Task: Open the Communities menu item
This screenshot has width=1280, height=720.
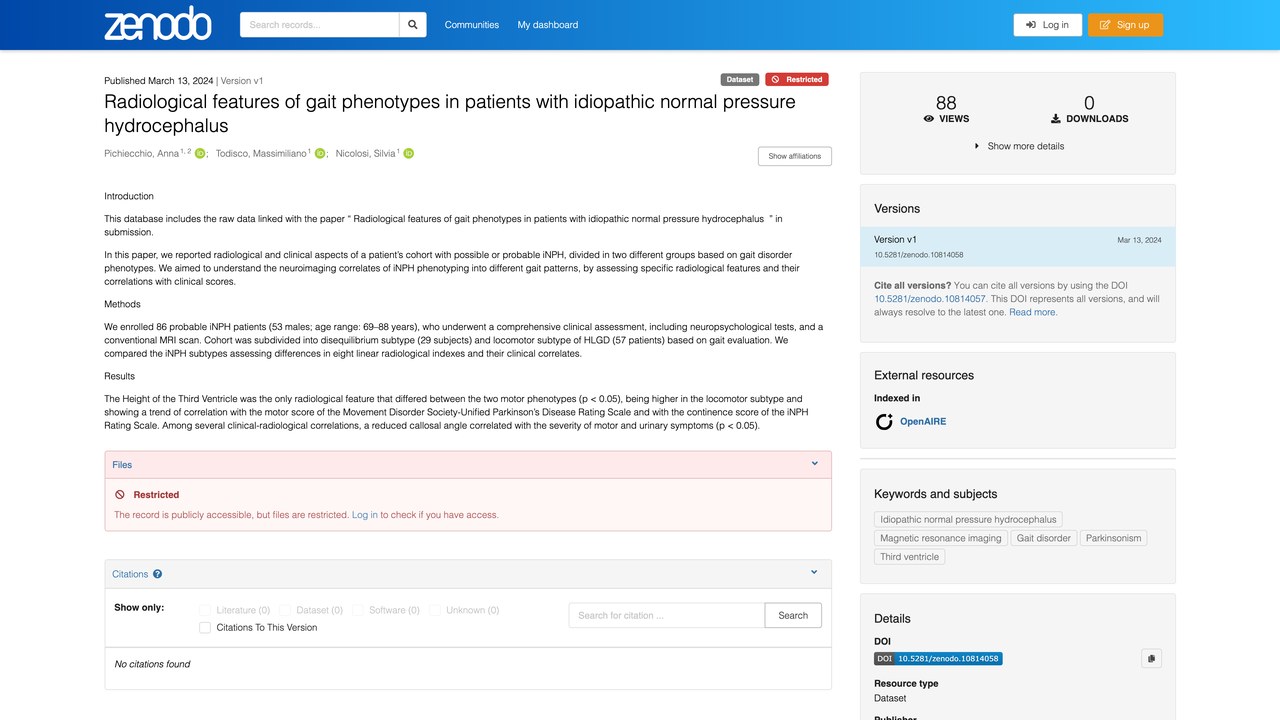Action: 472,25
